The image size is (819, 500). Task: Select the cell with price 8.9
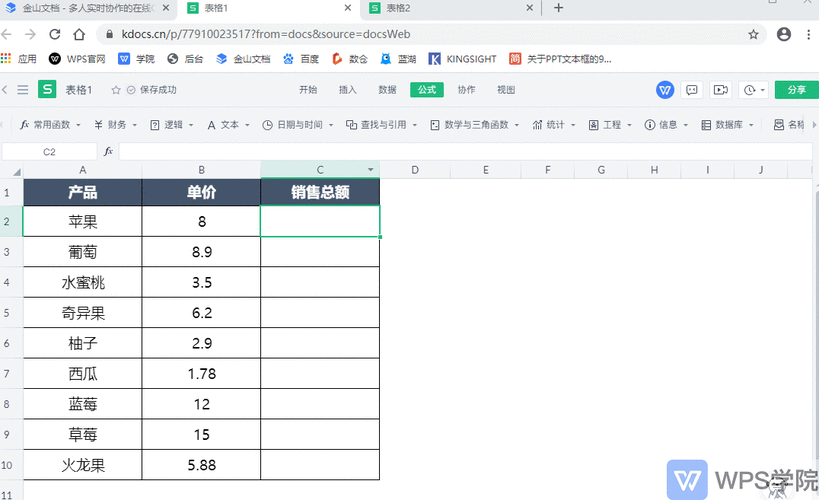point(202,252)
